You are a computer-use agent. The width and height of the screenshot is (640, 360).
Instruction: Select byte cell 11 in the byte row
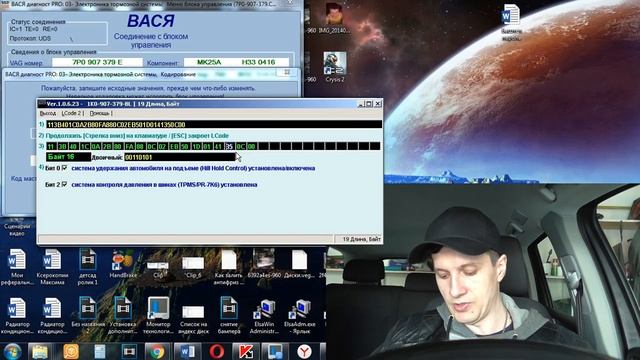pos(51,146)
